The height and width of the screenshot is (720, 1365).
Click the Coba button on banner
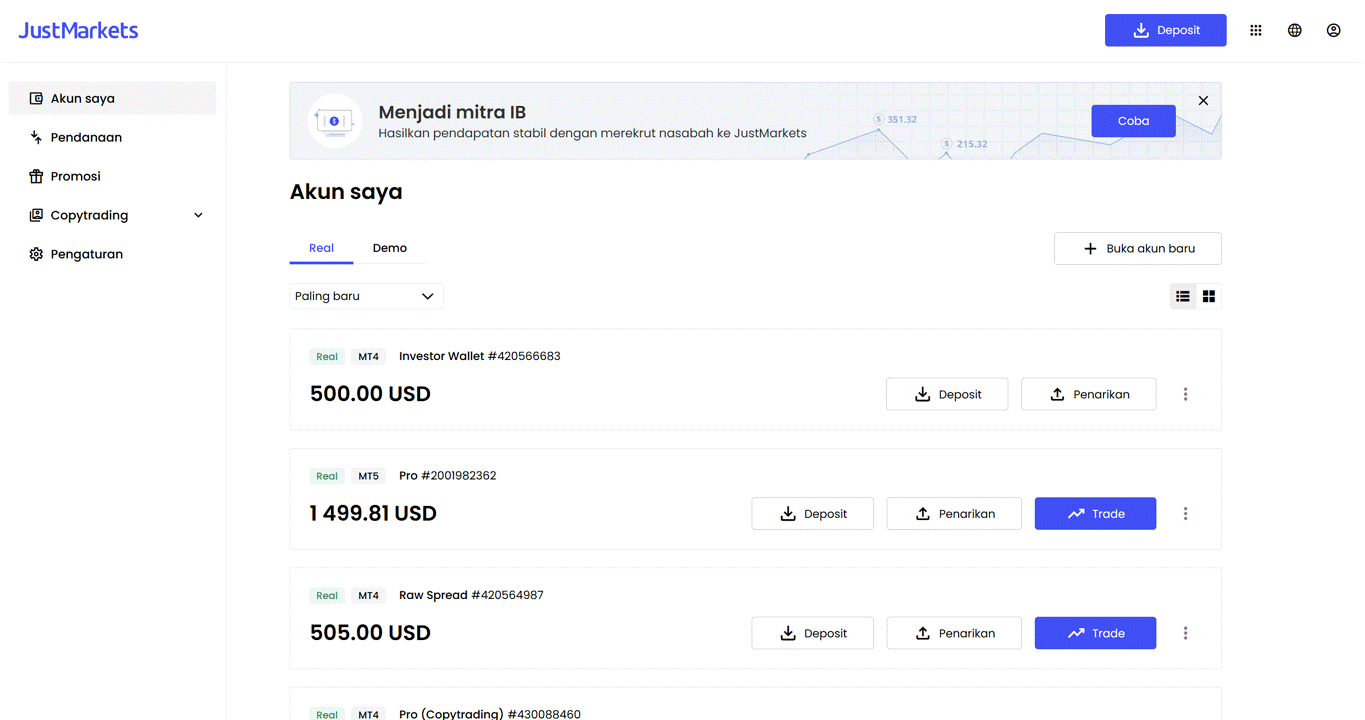1133,121
